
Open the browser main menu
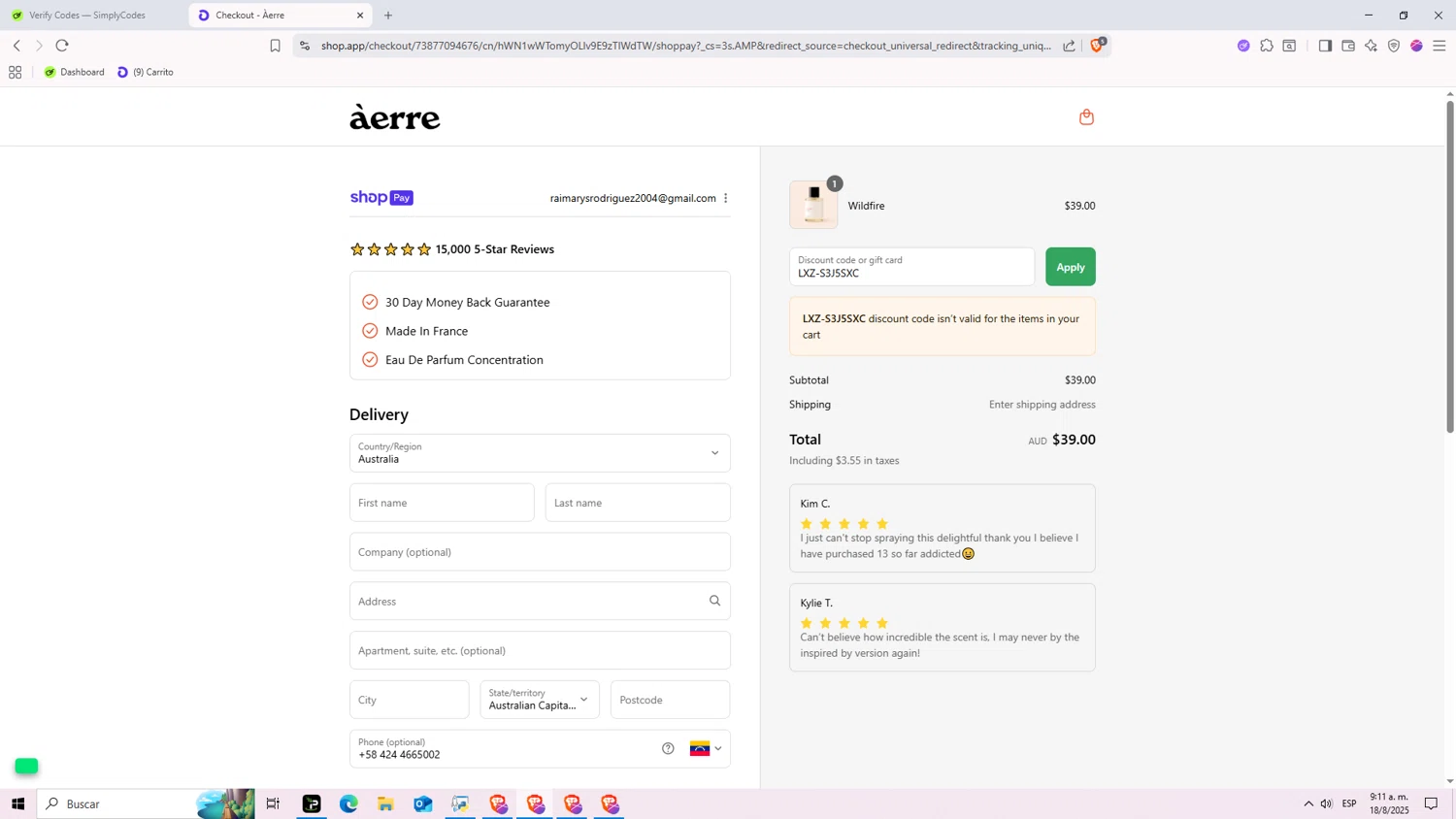coord(1439,46)
